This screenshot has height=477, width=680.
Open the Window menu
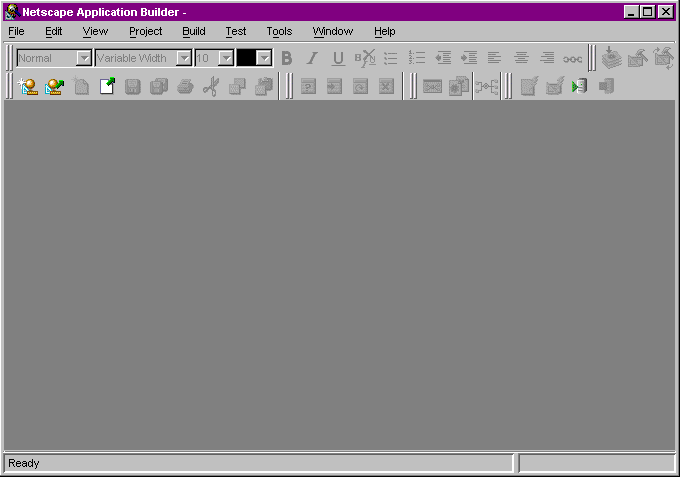[x=333, y=32]
